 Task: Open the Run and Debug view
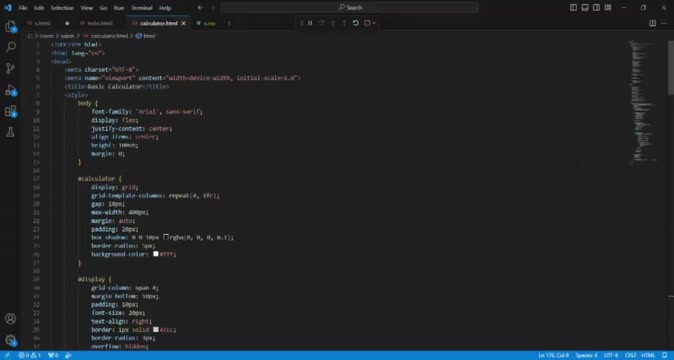point(10,90)
